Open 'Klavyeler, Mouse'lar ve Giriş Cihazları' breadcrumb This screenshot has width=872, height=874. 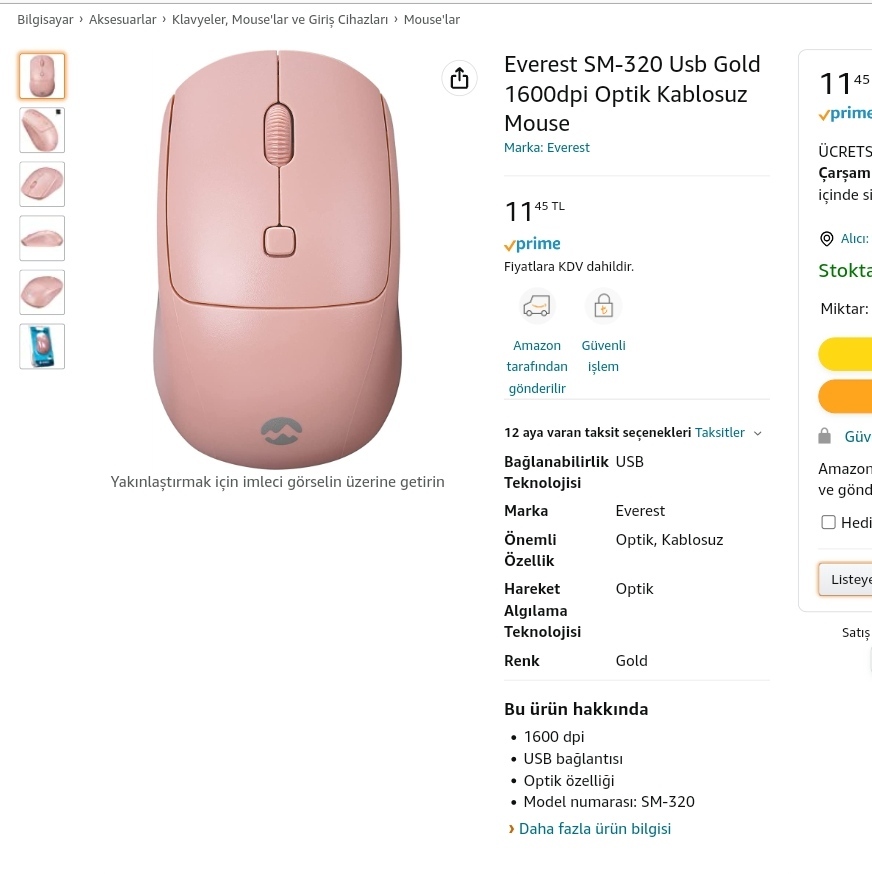point(280,20)
